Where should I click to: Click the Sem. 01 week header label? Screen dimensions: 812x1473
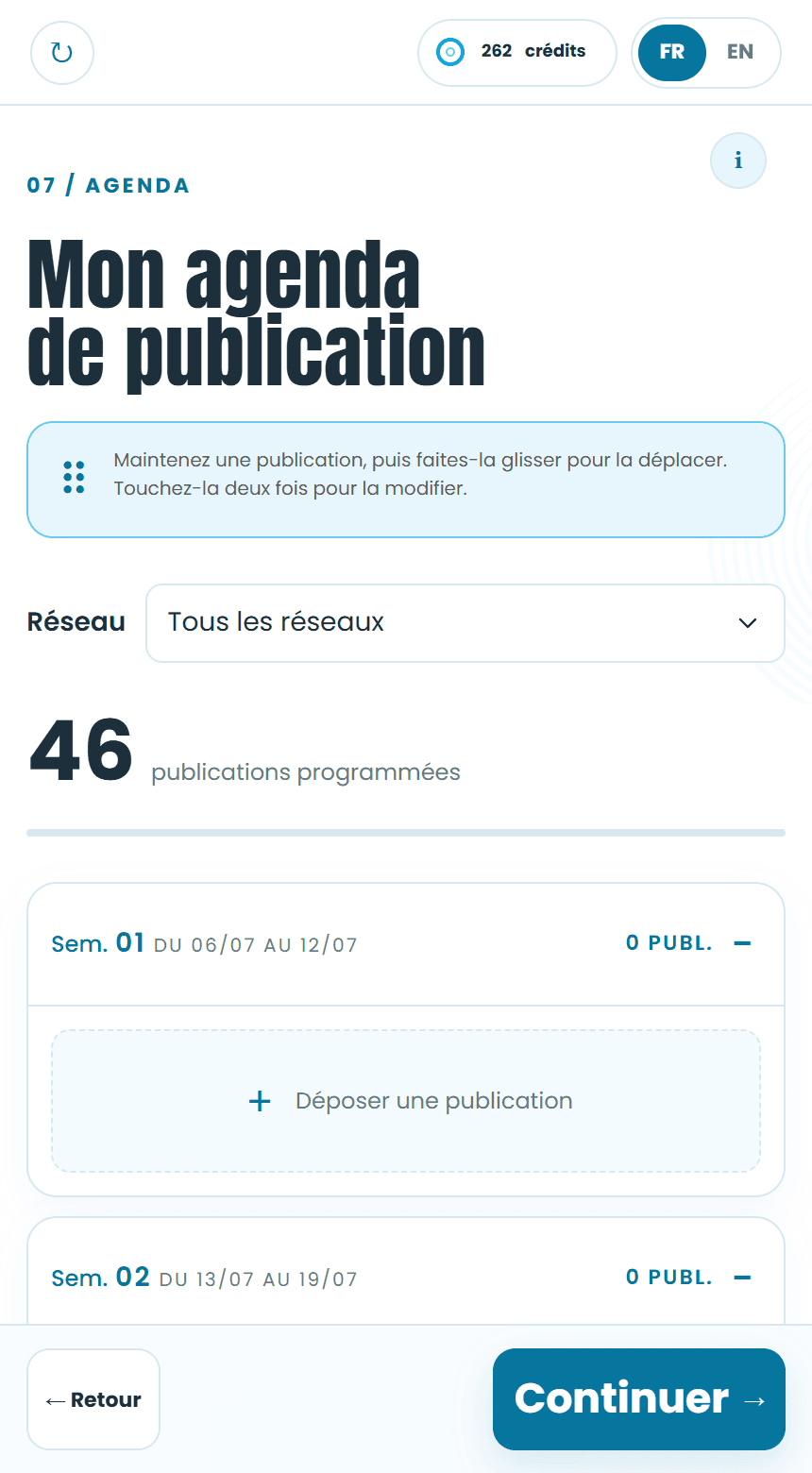98,943
